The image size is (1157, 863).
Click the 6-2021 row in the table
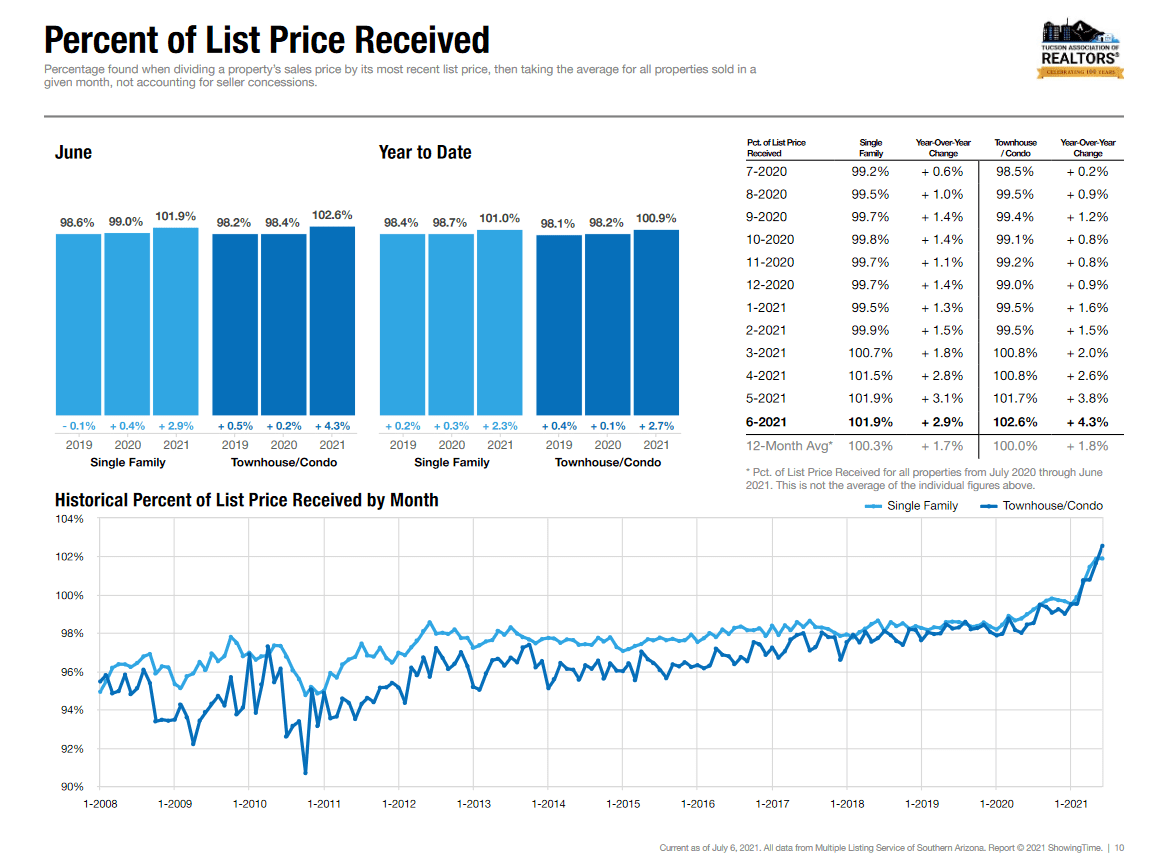click(930, 422)
